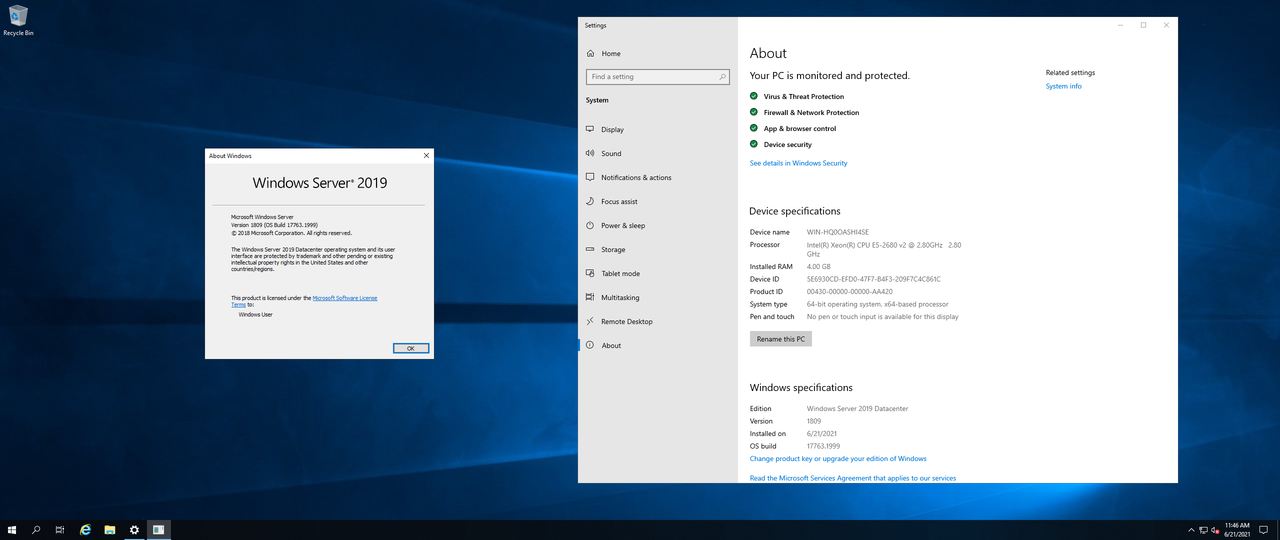Click the Focus assist moon icon
The height and width of the screenshot is (540, 1280).
coord(590,201)
